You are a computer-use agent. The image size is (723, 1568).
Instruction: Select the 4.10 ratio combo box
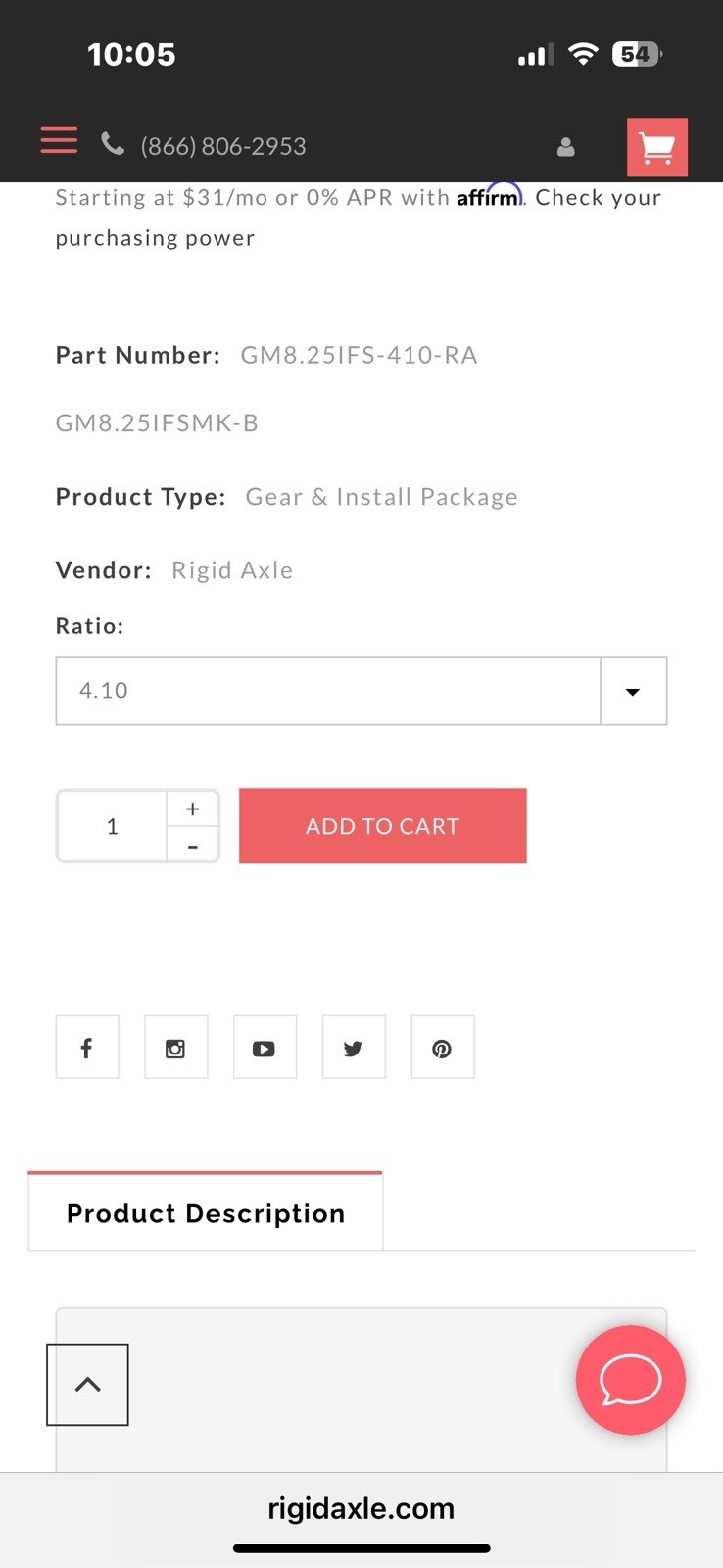coord(328,691)
